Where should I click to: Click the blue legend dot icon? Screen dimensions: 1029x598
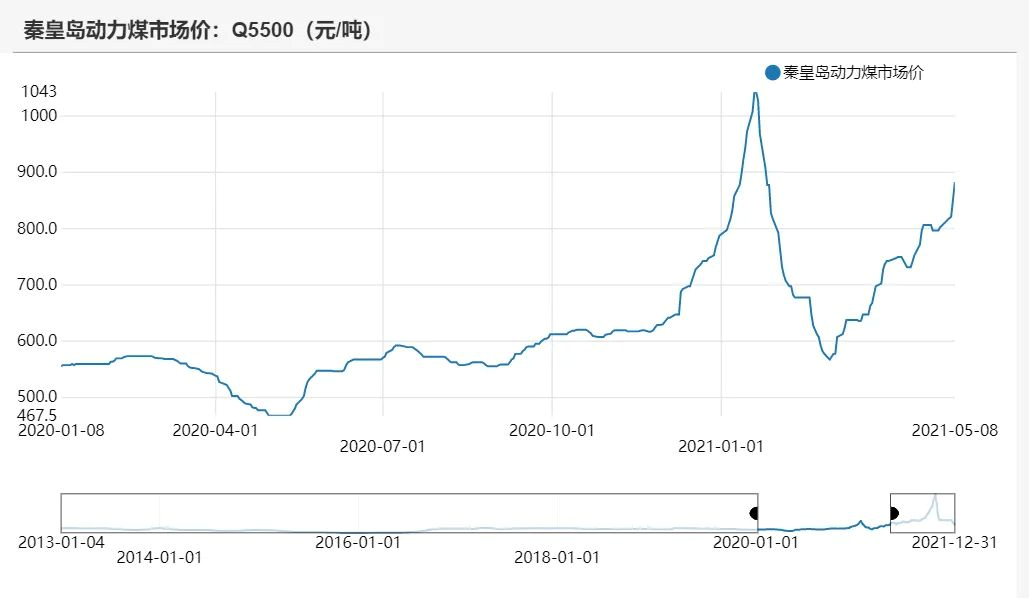(x=772, y=72)
